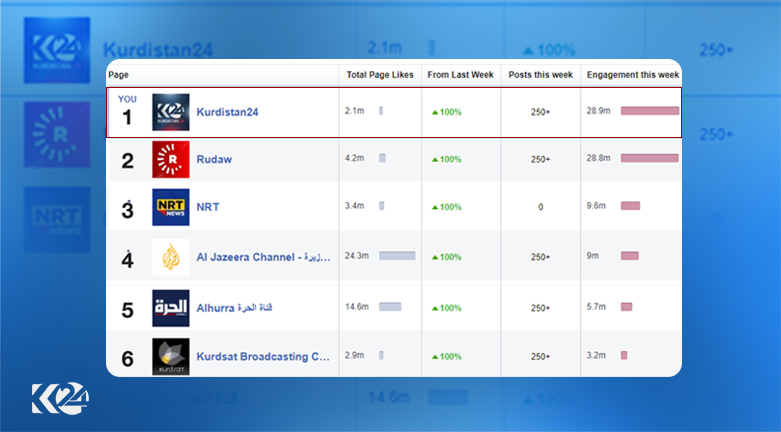Click the rank number 2 beside Rudaw
Screen dimensions: 781x432
(x=128, y=161)
